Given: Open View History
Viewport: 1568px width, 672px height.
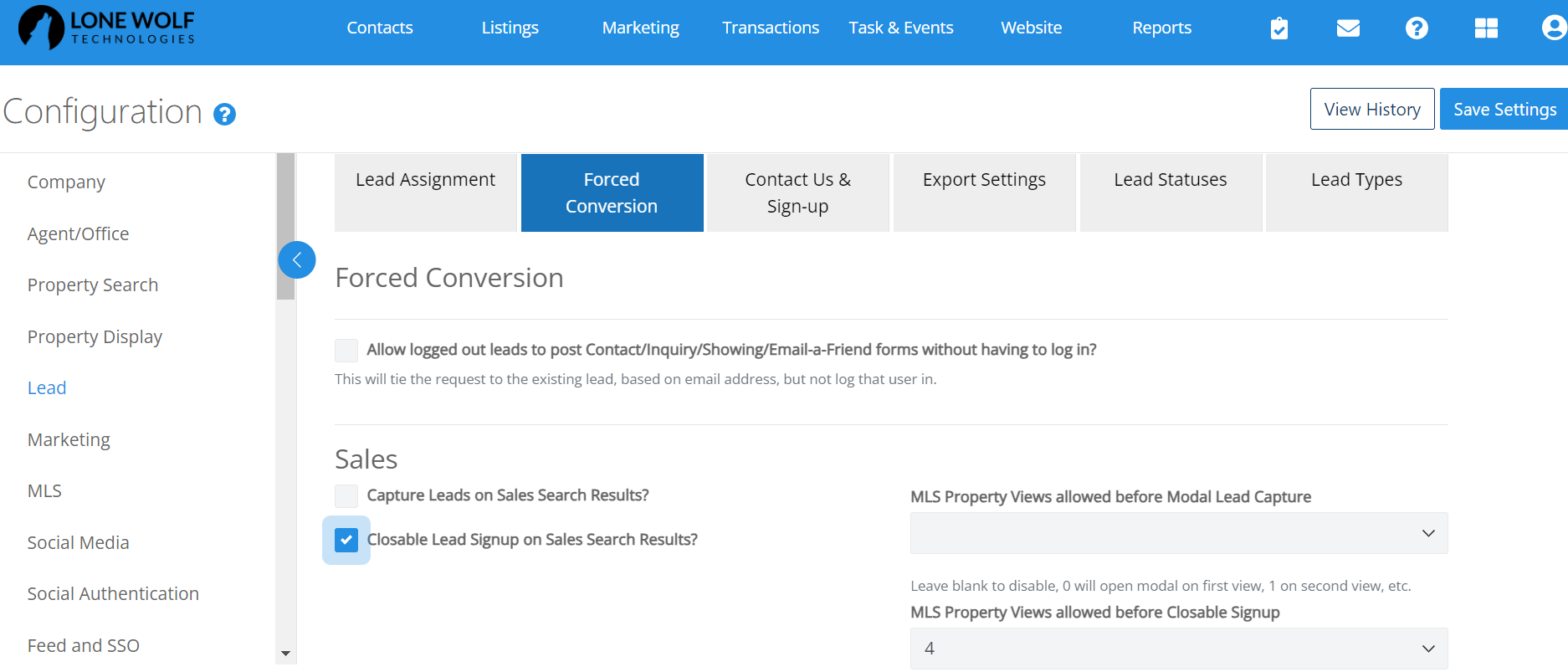Looking at the screenshot, I should click(x=1371, y=109).
